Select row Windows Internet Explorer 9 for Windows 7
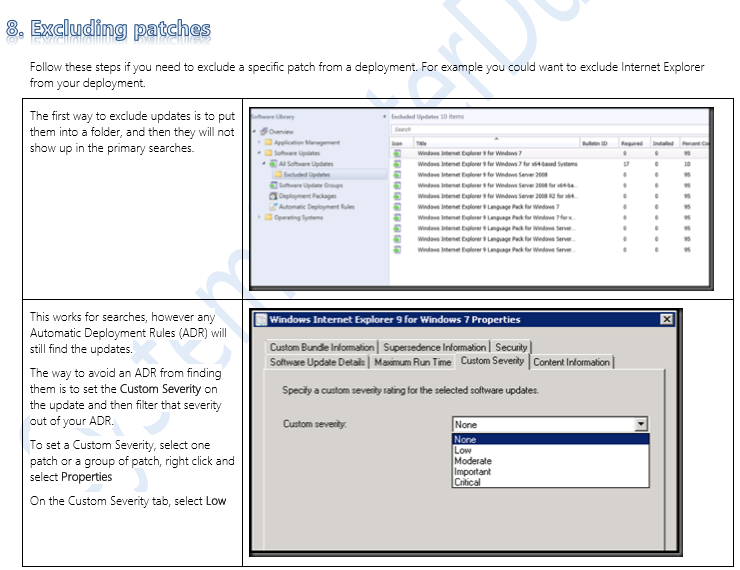Screen dimensions: 740x570 (550, 153)
